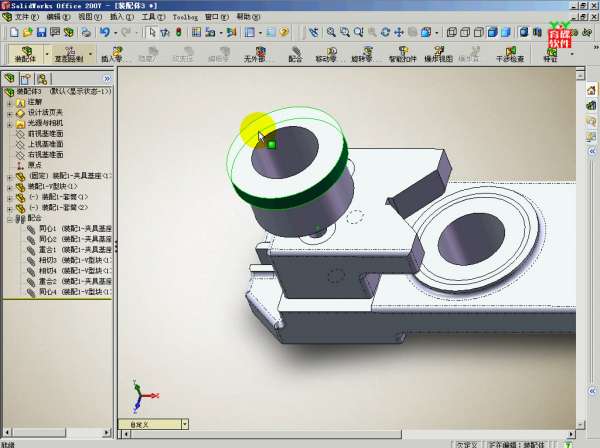
Task: Open the 干涉检查 interference check tool
Action: (x=510, y=54)
